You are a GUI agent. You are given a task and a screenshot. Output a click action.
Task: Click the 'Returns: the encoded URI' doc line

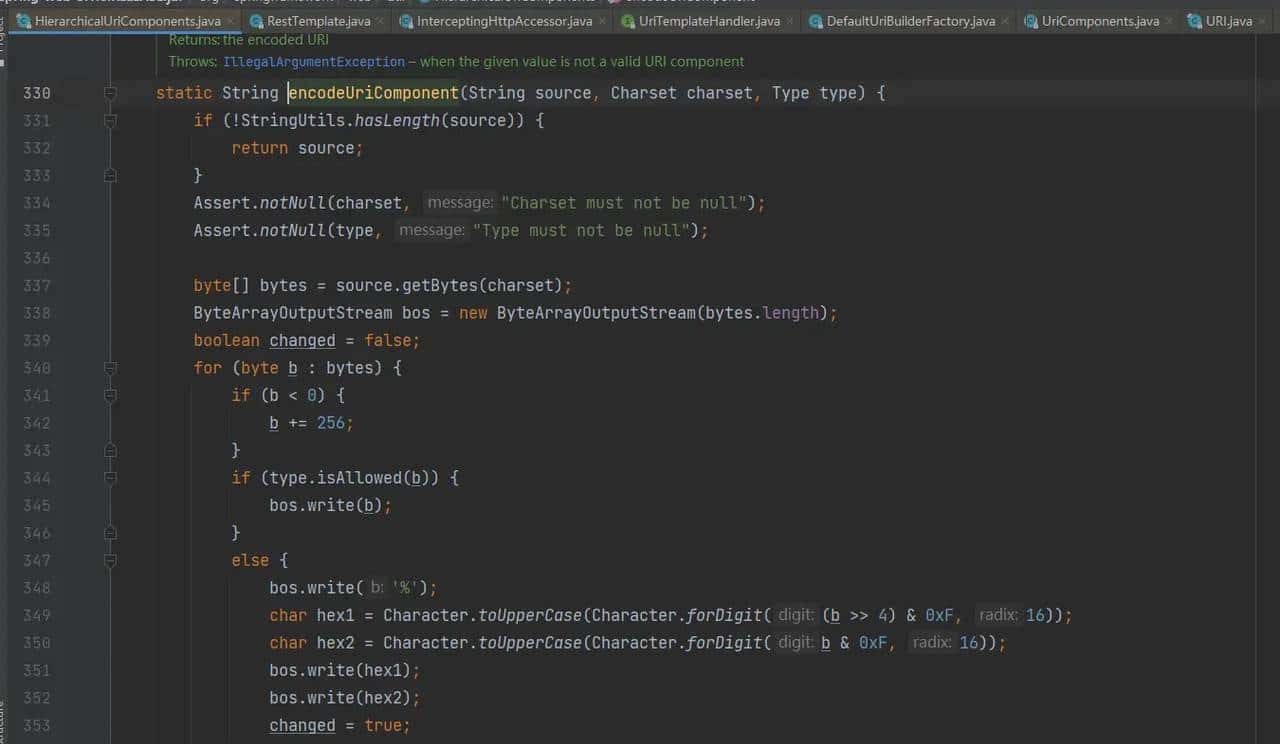(249, 40)
